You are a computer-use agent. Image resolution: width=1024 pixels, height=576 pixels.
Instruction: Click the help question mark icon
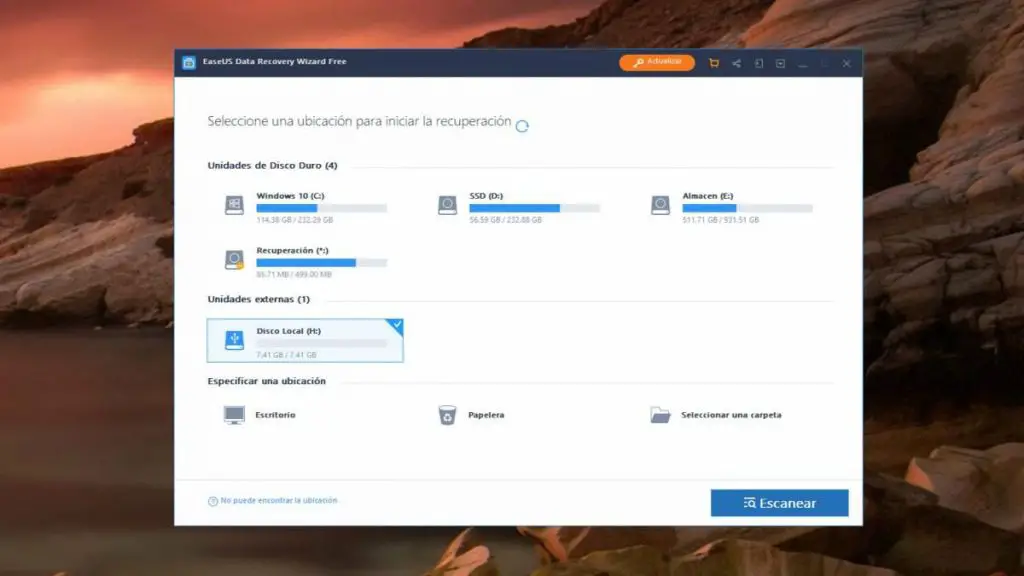click(x=212, y=502)
